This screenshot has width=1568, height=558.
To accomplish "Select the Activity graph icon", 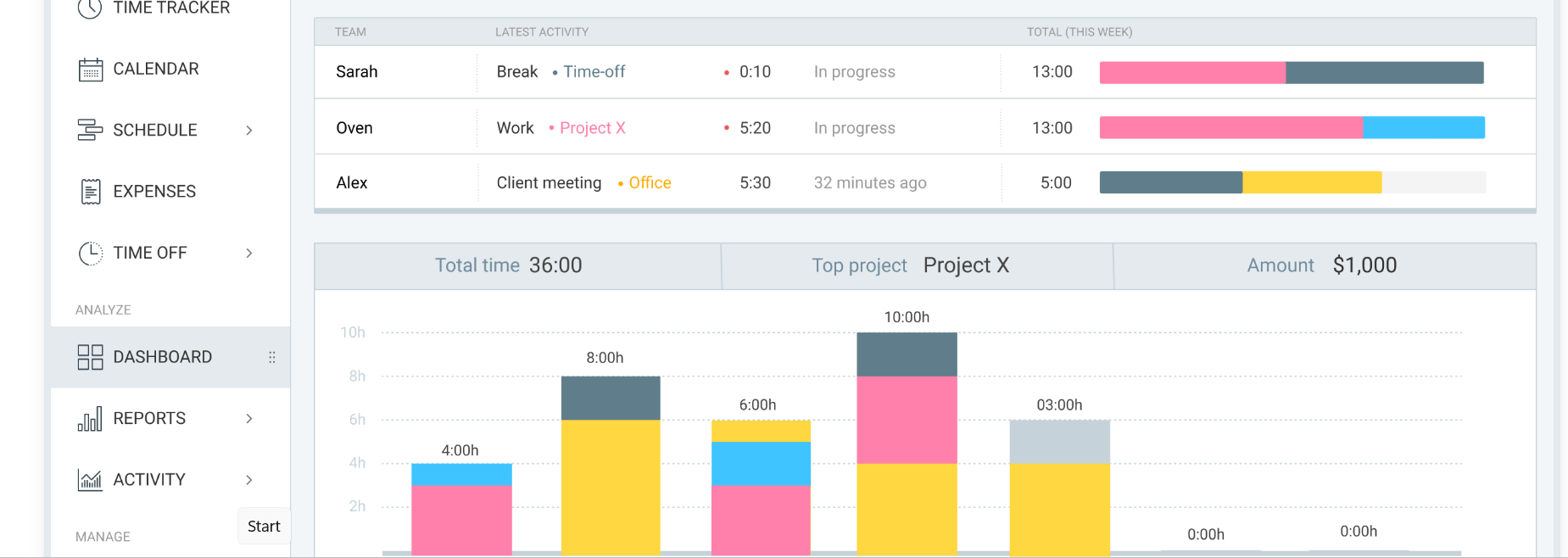I will click(90, 479).
